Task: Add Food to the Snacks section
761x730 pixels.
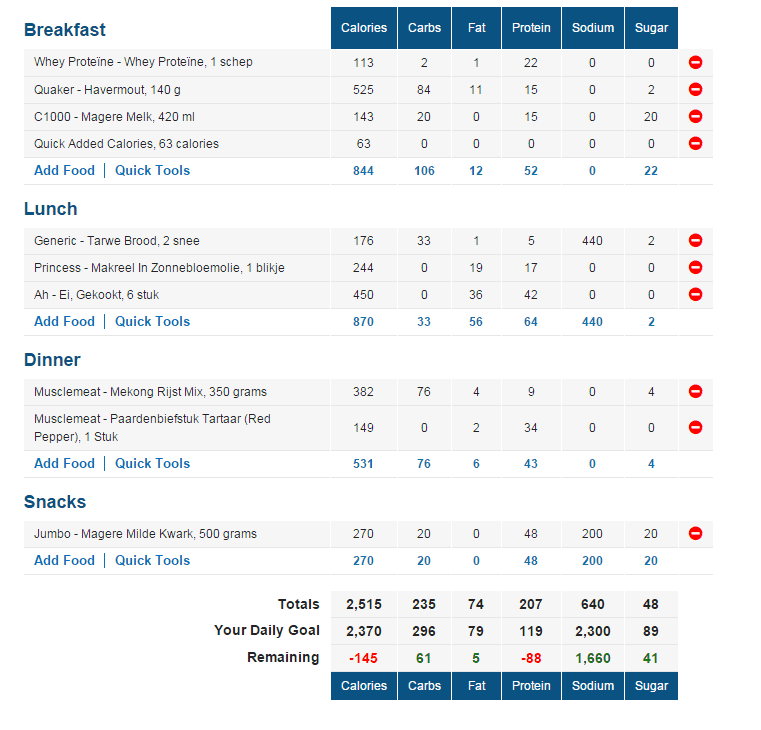Action: click(x=64, y=560)
